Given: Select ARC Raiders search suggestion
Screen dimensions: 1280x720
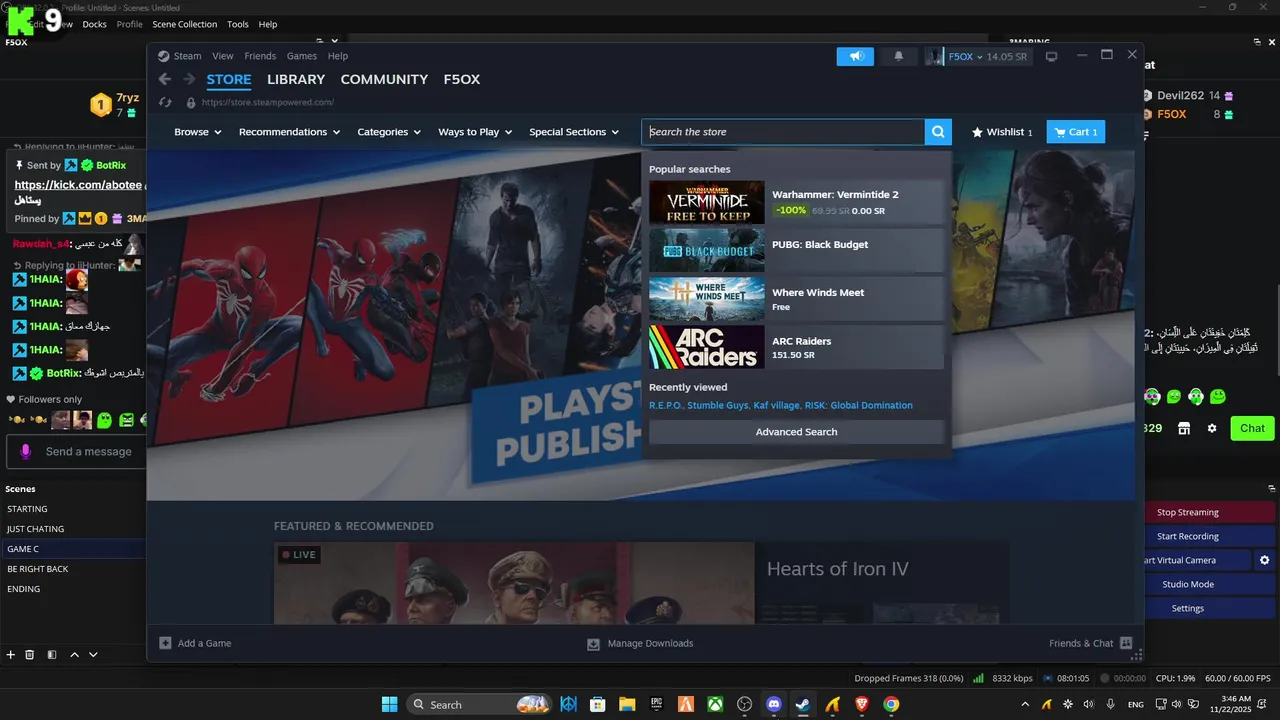Looking at the screenshot, I should 796,347.
